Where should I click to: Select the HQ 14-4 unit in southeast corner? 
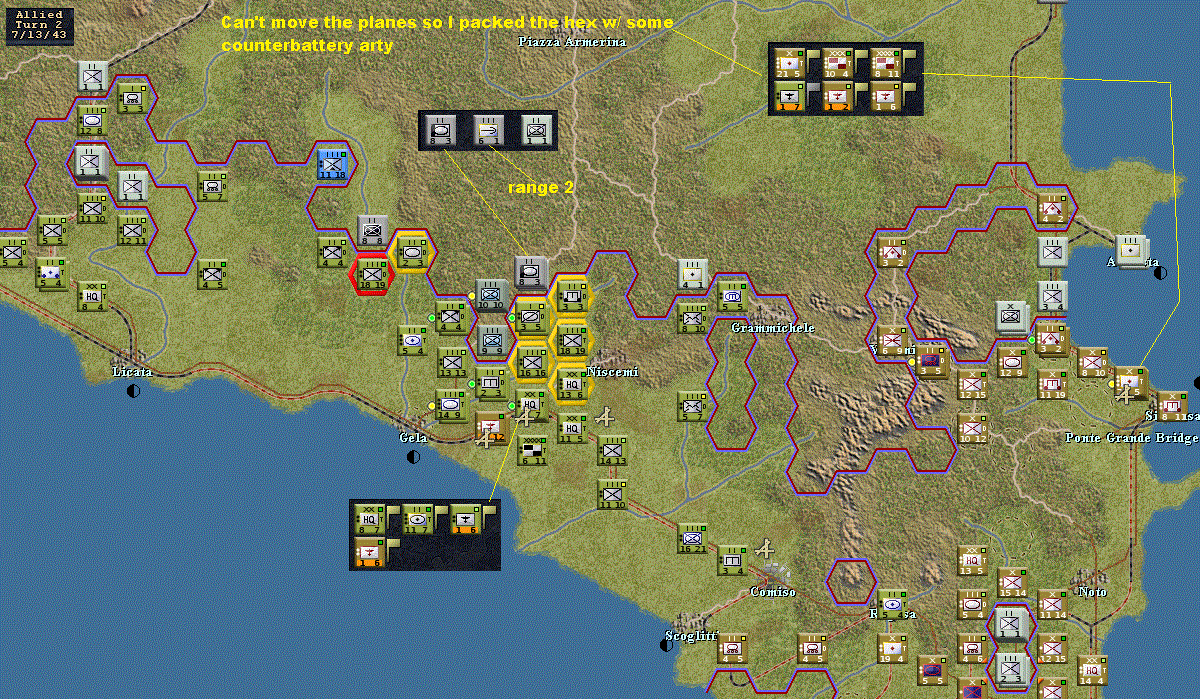tap(1091, 670)
